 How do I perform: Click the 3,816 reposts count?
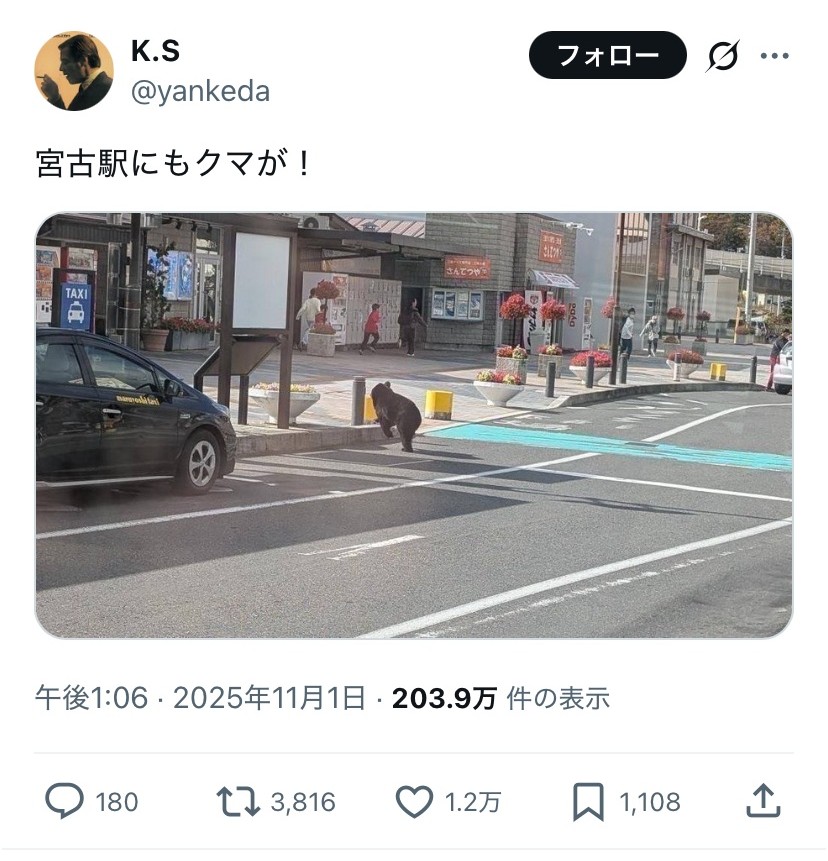(x=303, y=802)
